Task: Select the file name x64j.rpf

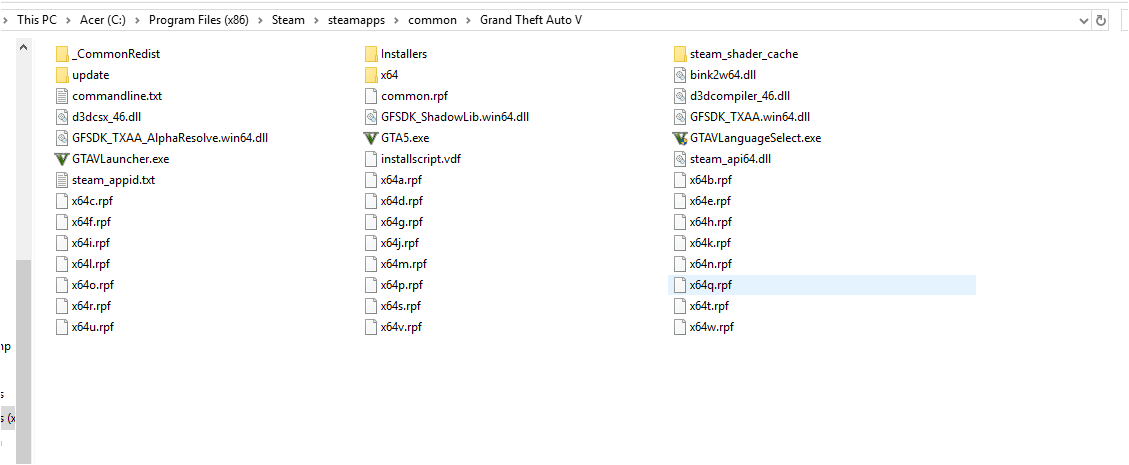Action: pyautogui.click(x=400, y=243)
